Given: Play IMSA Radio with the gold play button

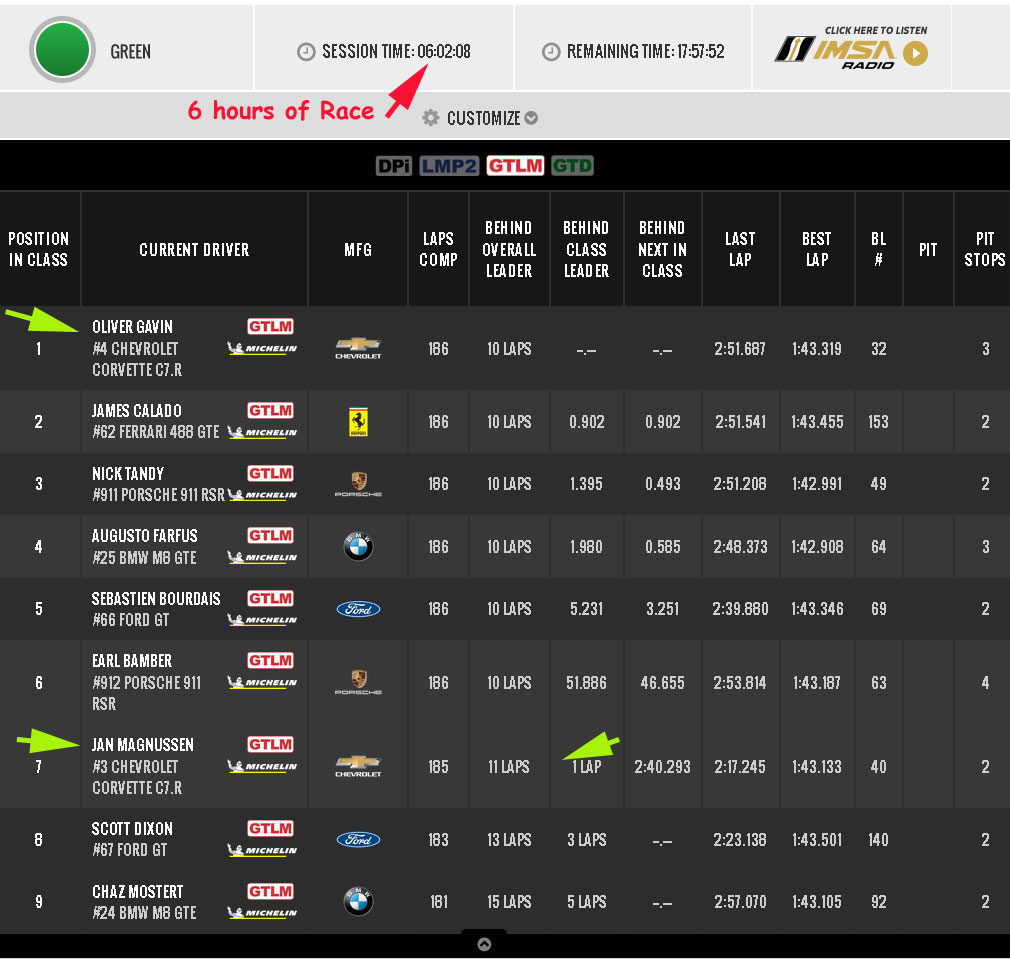Looking at the screenshot, I should 915,54.
